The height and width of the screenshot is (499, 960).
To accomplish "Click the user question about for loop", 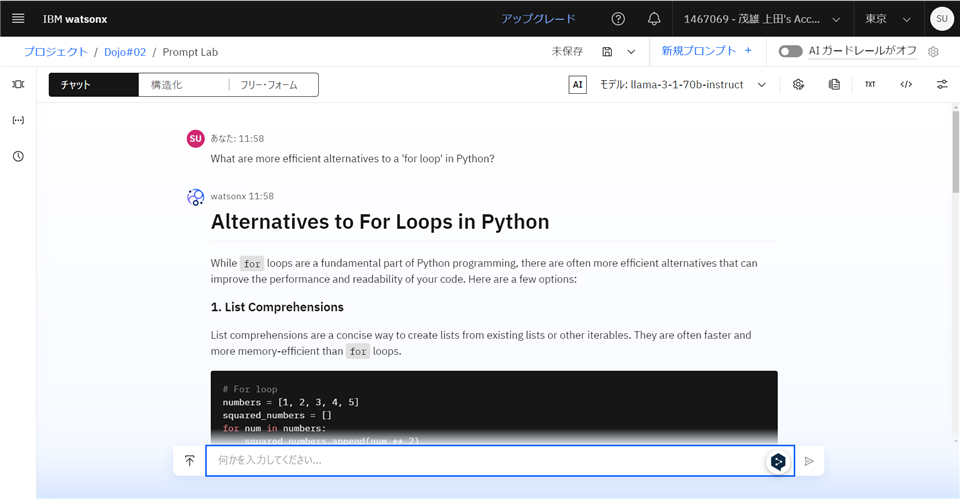I will tap(352, 159).
